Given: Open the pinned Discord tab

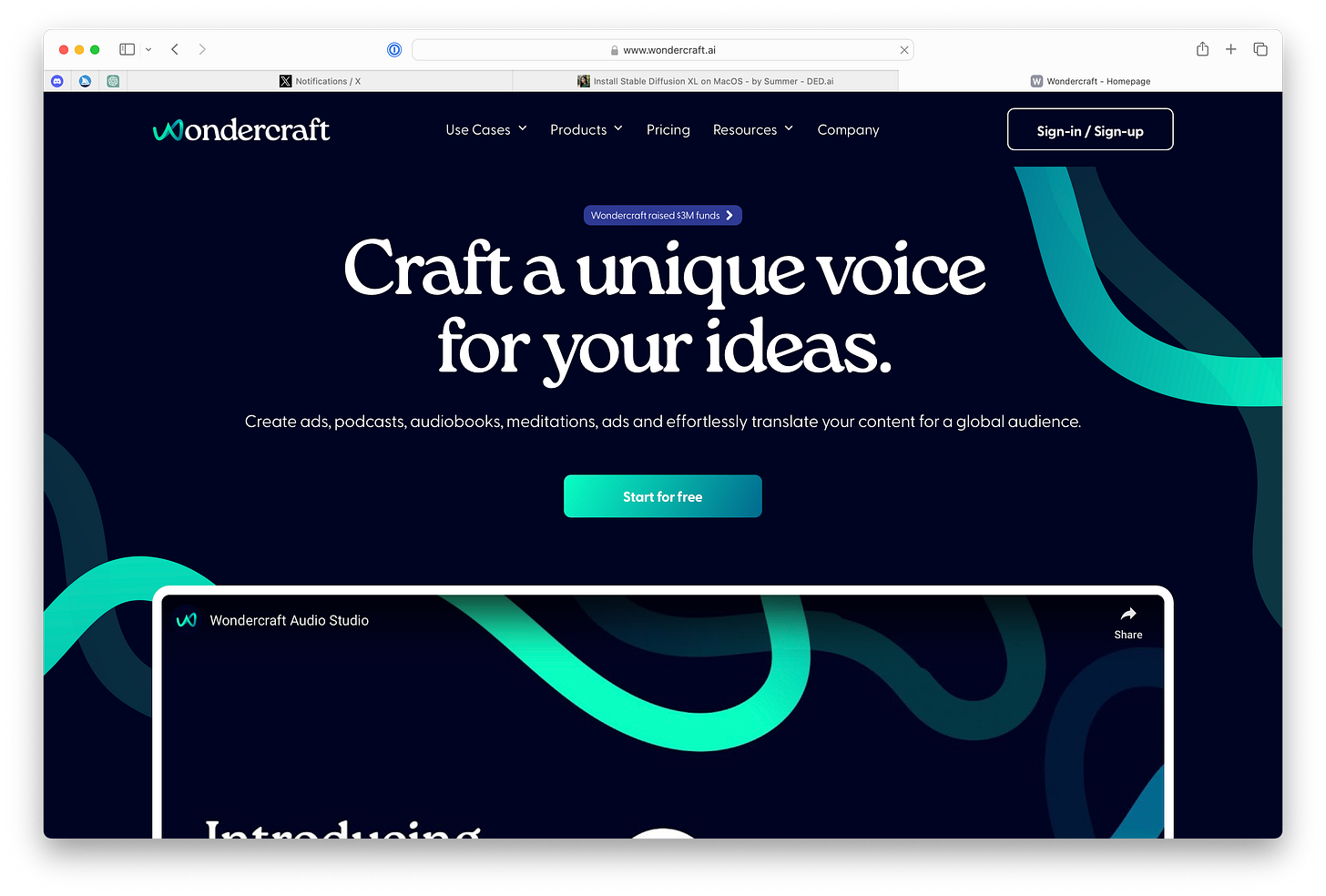Looking at the screenshot, I should (57, 81).
